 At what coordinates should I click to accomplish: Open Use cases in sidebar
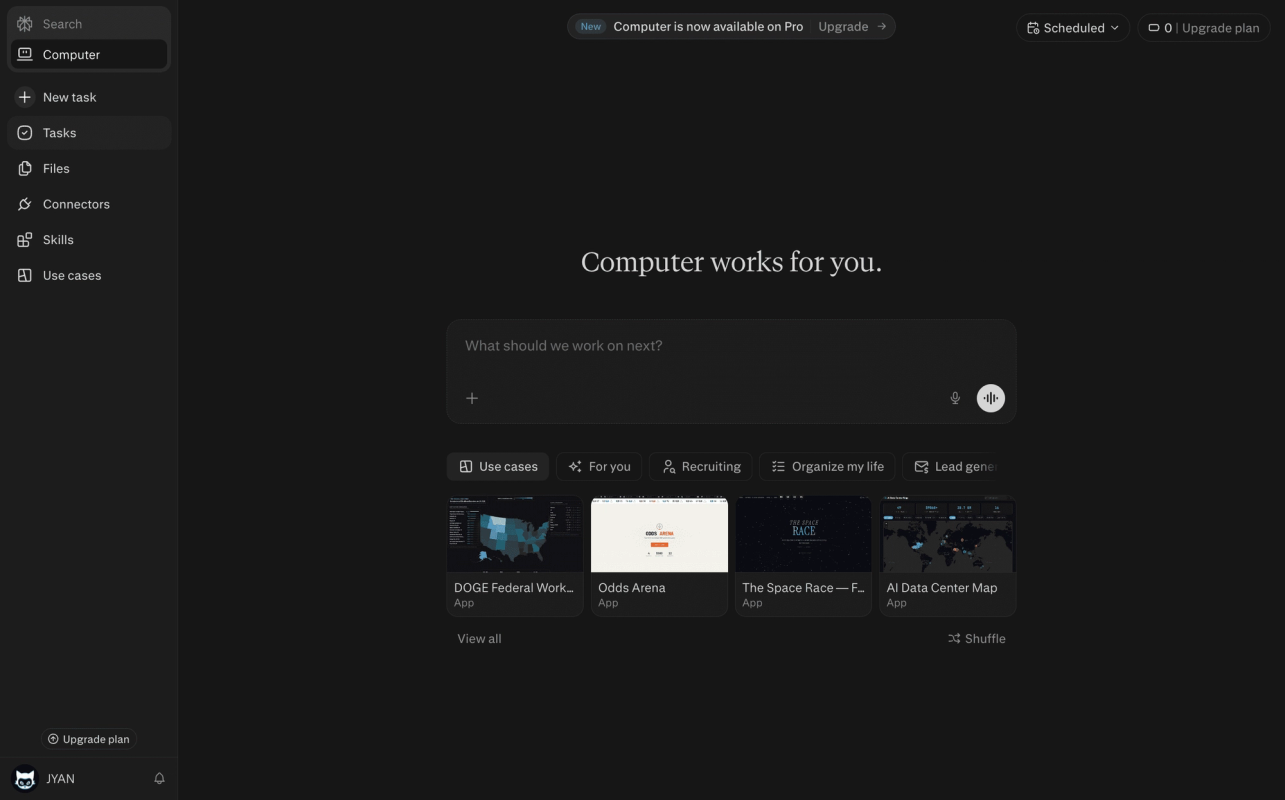click(89, 275)
